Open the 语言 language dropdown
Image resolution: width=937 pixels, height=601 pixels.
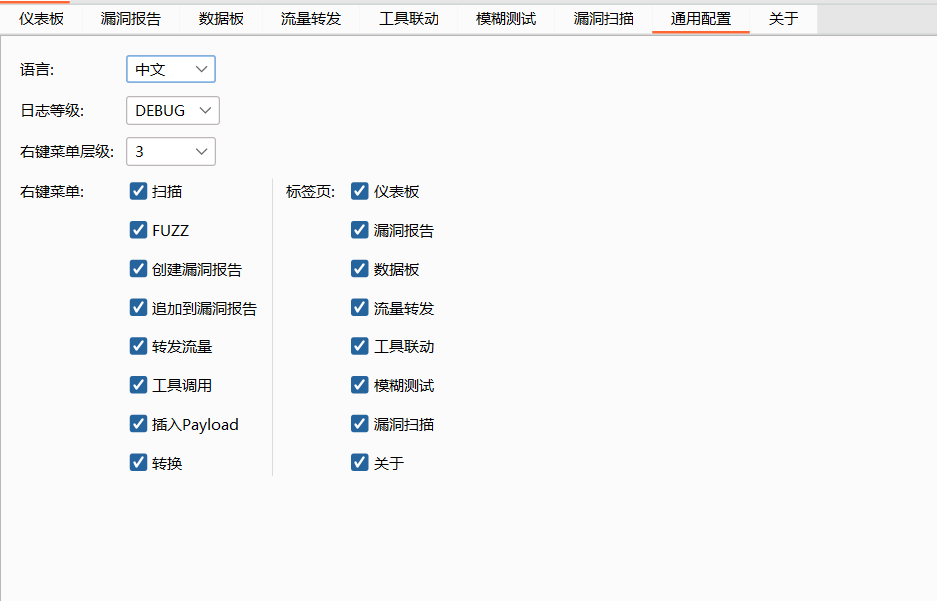pyautogui.click(x=169, y=68)
